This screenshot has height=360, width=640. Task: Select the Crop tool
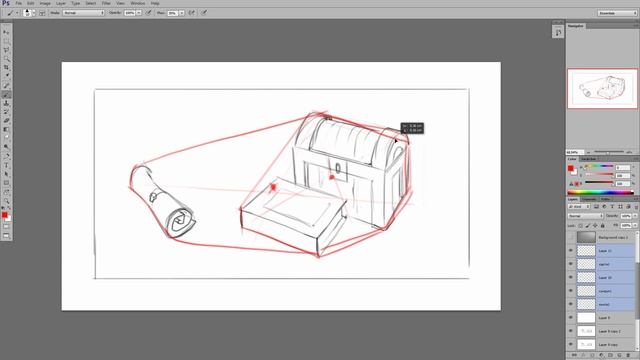click(6, 68)
